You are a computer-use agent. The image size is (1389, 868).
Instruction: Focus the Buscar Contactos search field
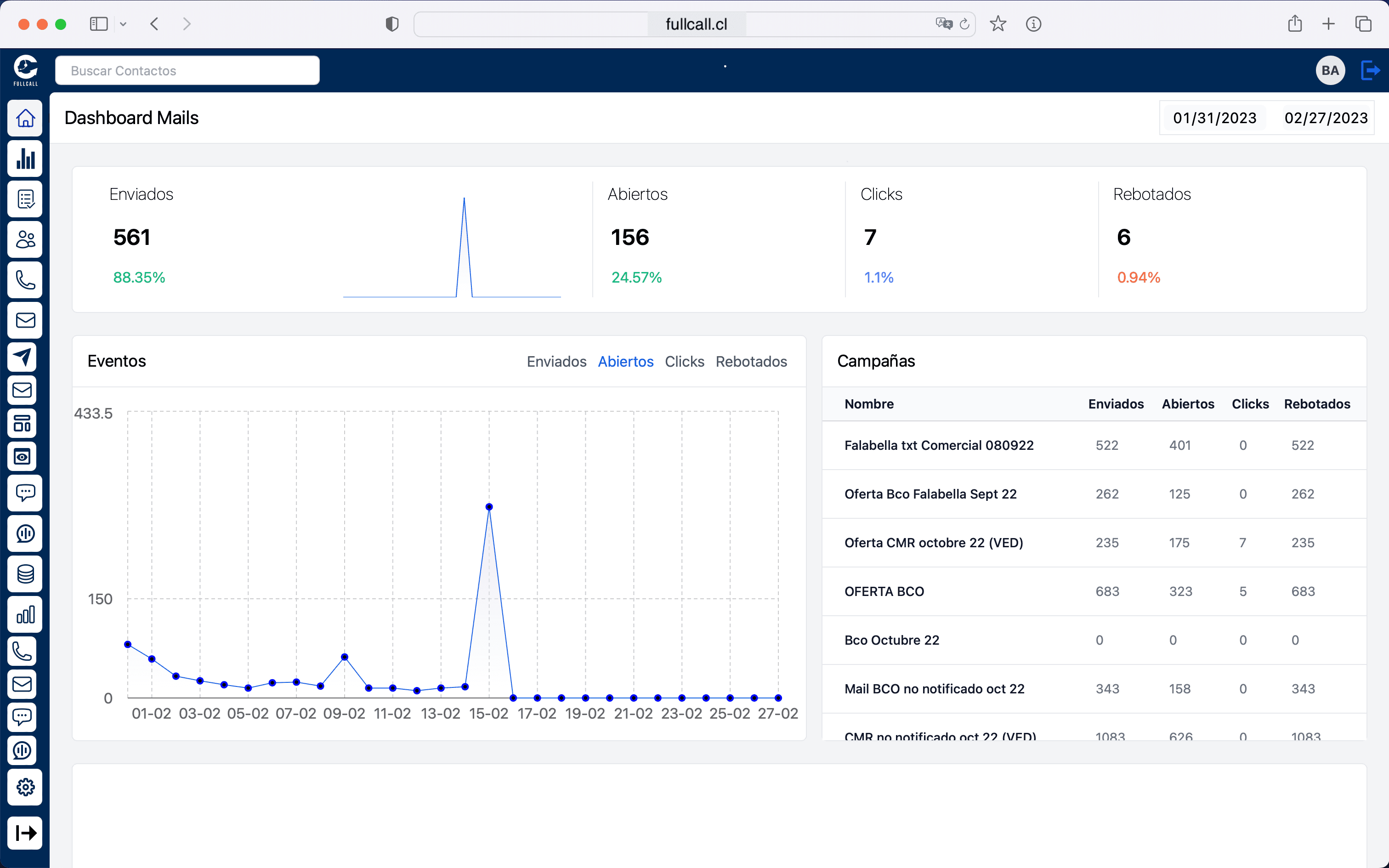(x=187, y=71)
